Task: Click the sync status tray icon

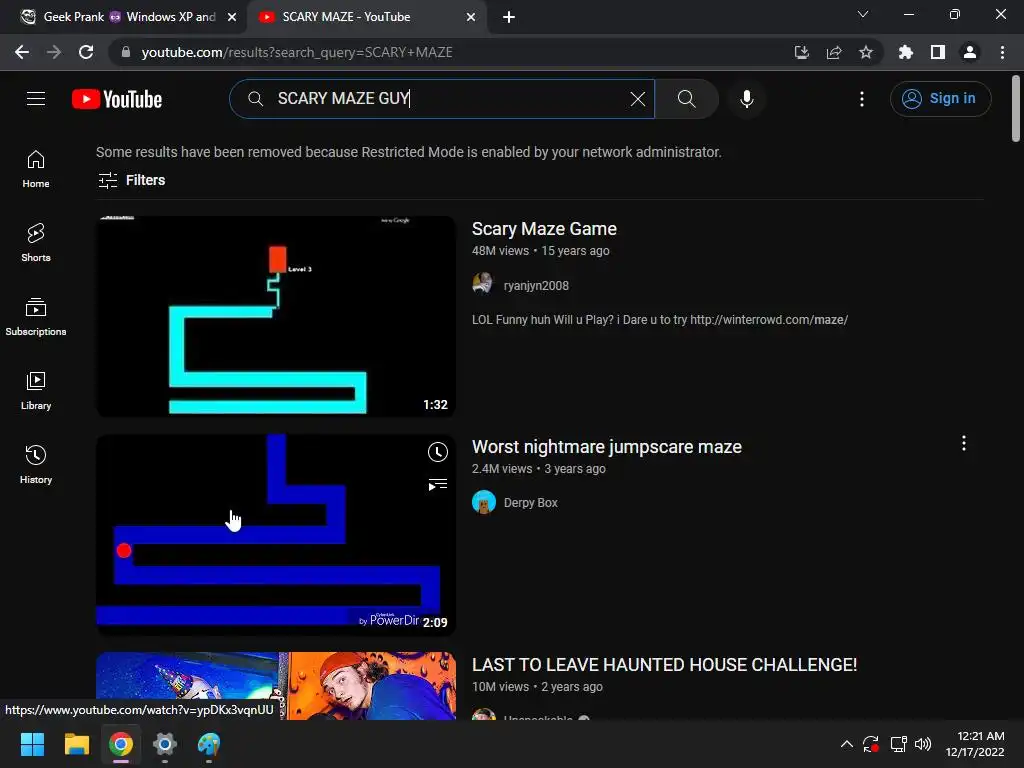Action: 871,744
